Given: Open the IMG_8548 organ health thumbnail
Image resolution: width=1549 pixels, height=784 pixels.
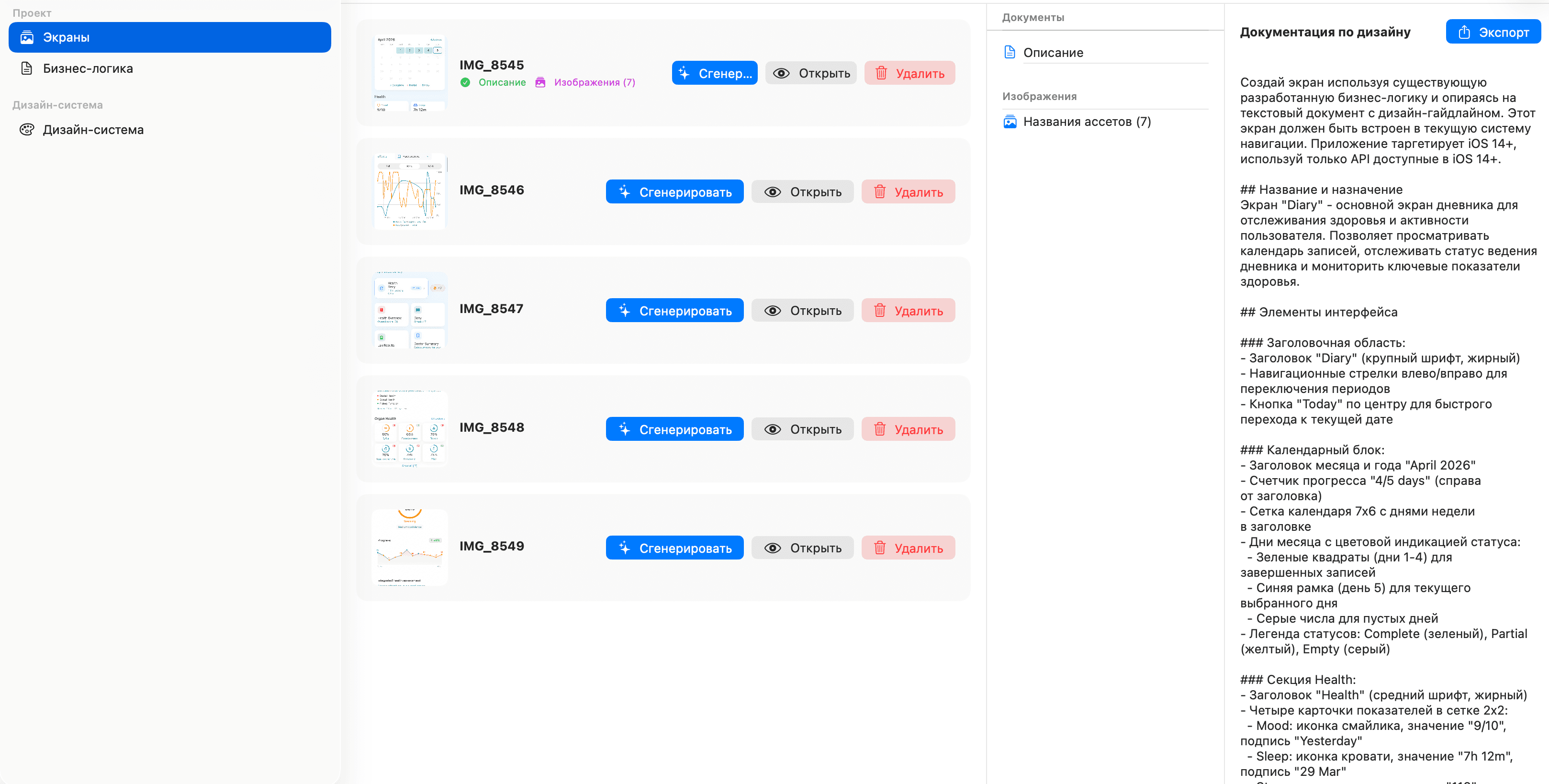Looking at the screenshot, I should 409,429.
